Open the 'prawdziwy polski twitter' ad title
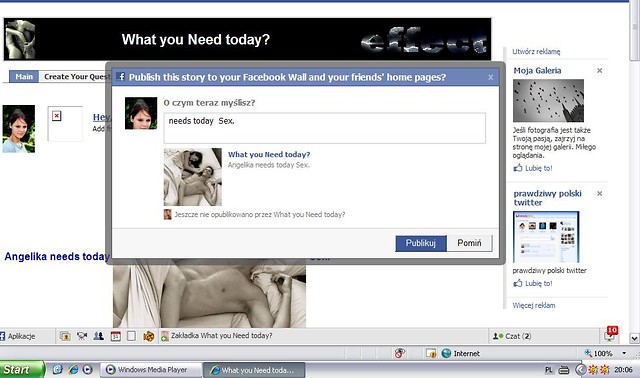This screenshot has height=378, width=640. 547,198
